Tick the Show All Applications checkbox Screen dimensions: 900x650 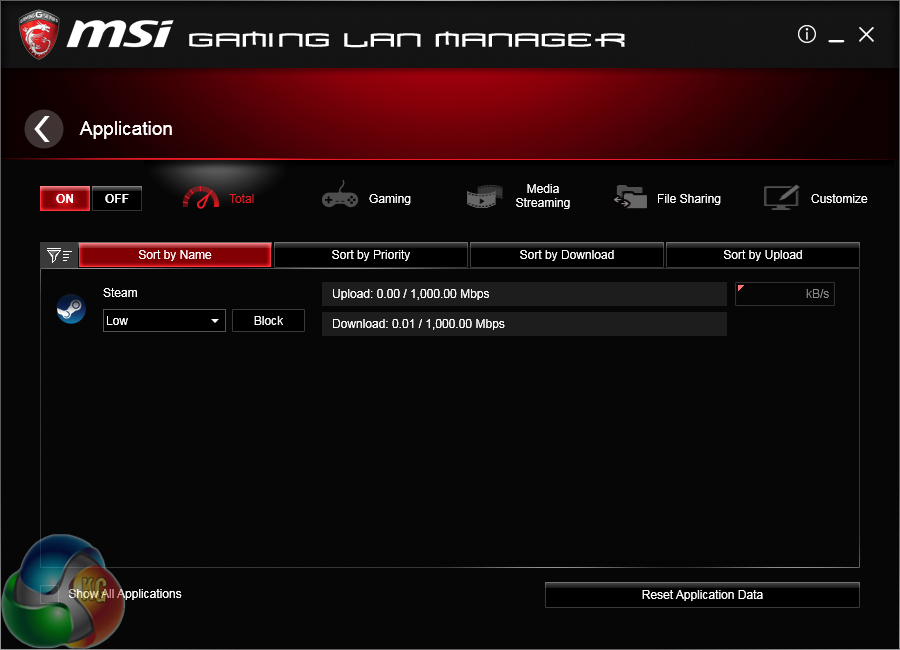[x=49, y=594]
